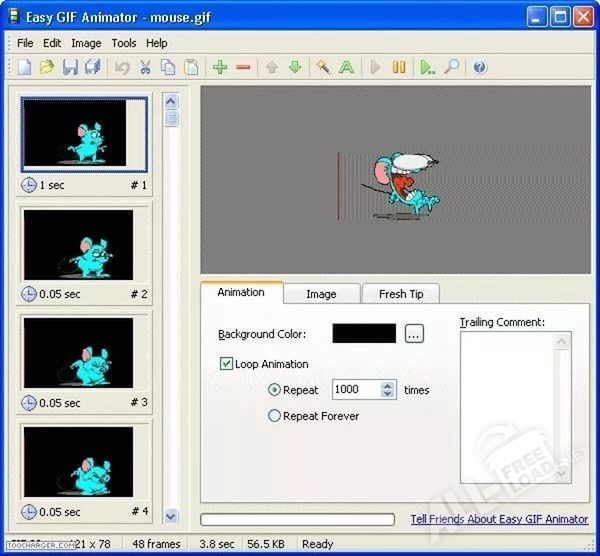Pause animation with the orange pause icon
600x556 pixels.
coord(399,67)
